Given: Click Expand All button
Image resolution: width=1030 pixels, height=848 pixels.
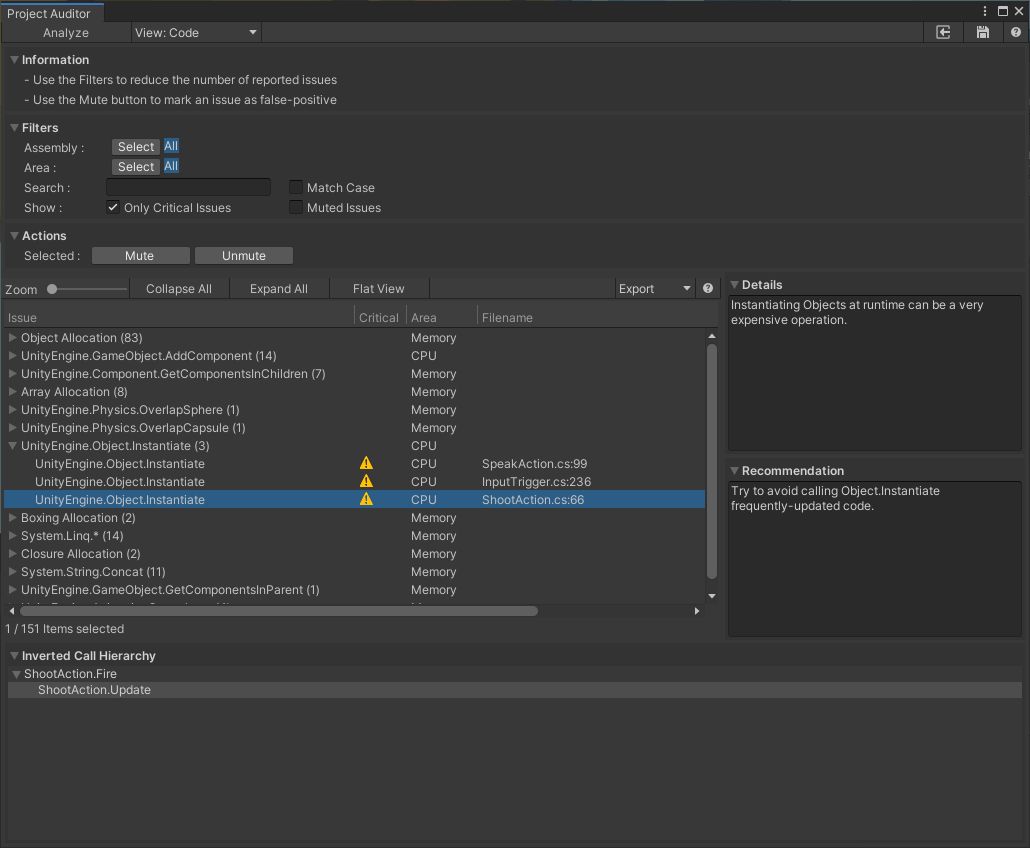Looking at the screenshot, I should 279,288.
